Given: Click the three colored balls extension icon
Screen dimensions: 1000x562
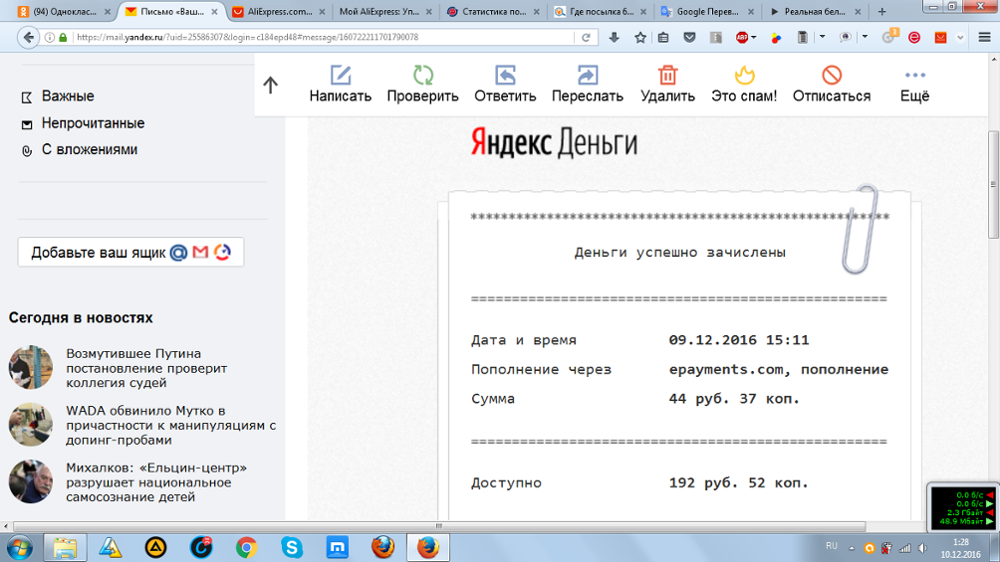Looking at the screenshot, I should point(776,38).
